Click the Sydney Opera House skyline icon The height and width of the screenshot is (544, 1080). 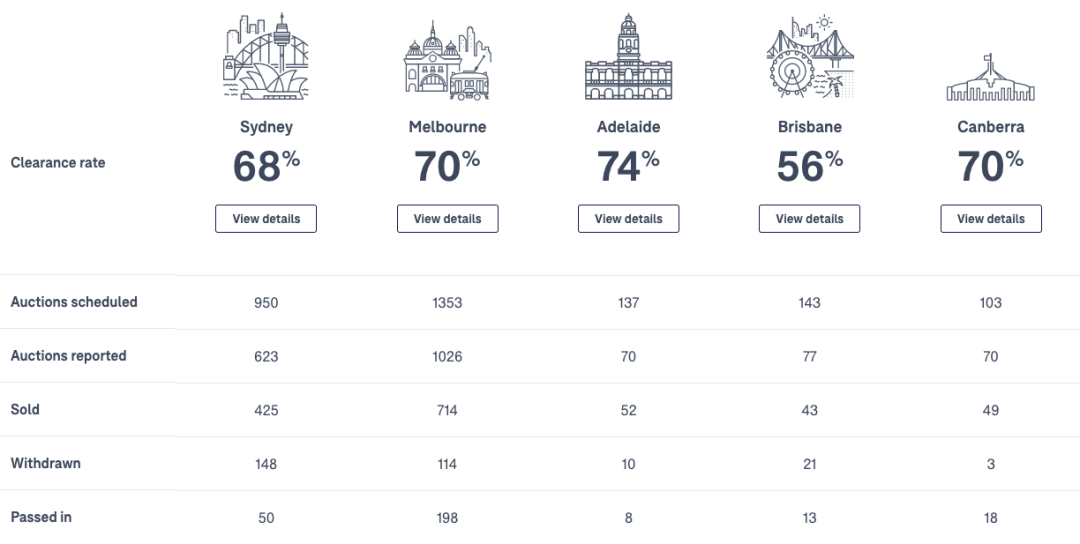click(x=266, y=56)
